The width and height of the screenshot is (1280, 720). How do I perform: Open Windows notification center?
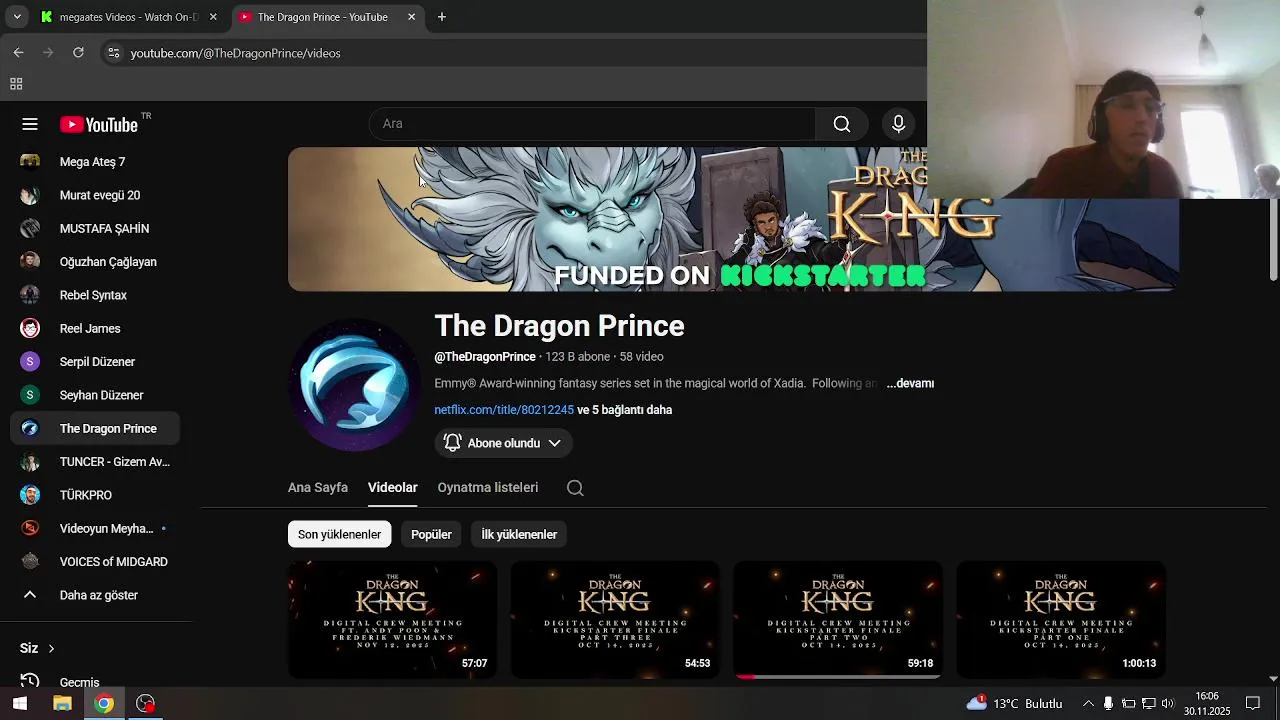click(x=1253, y=703)
